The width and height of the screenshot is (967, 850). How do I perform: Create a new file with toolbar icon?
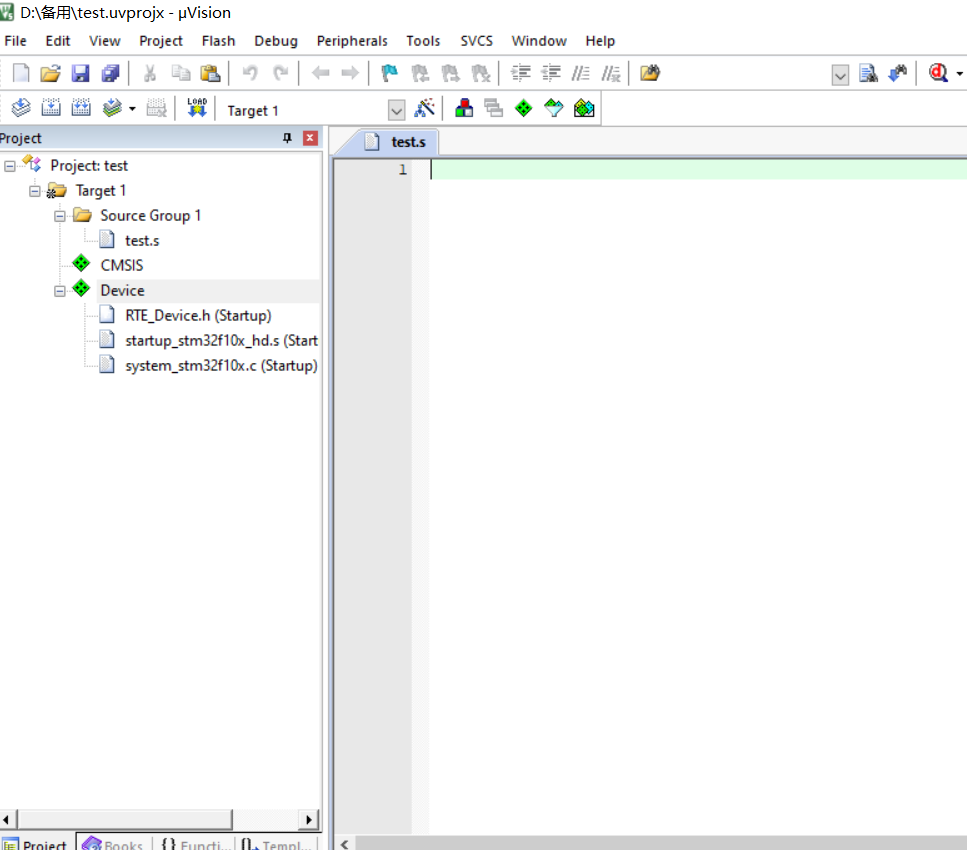pos(20,73)
